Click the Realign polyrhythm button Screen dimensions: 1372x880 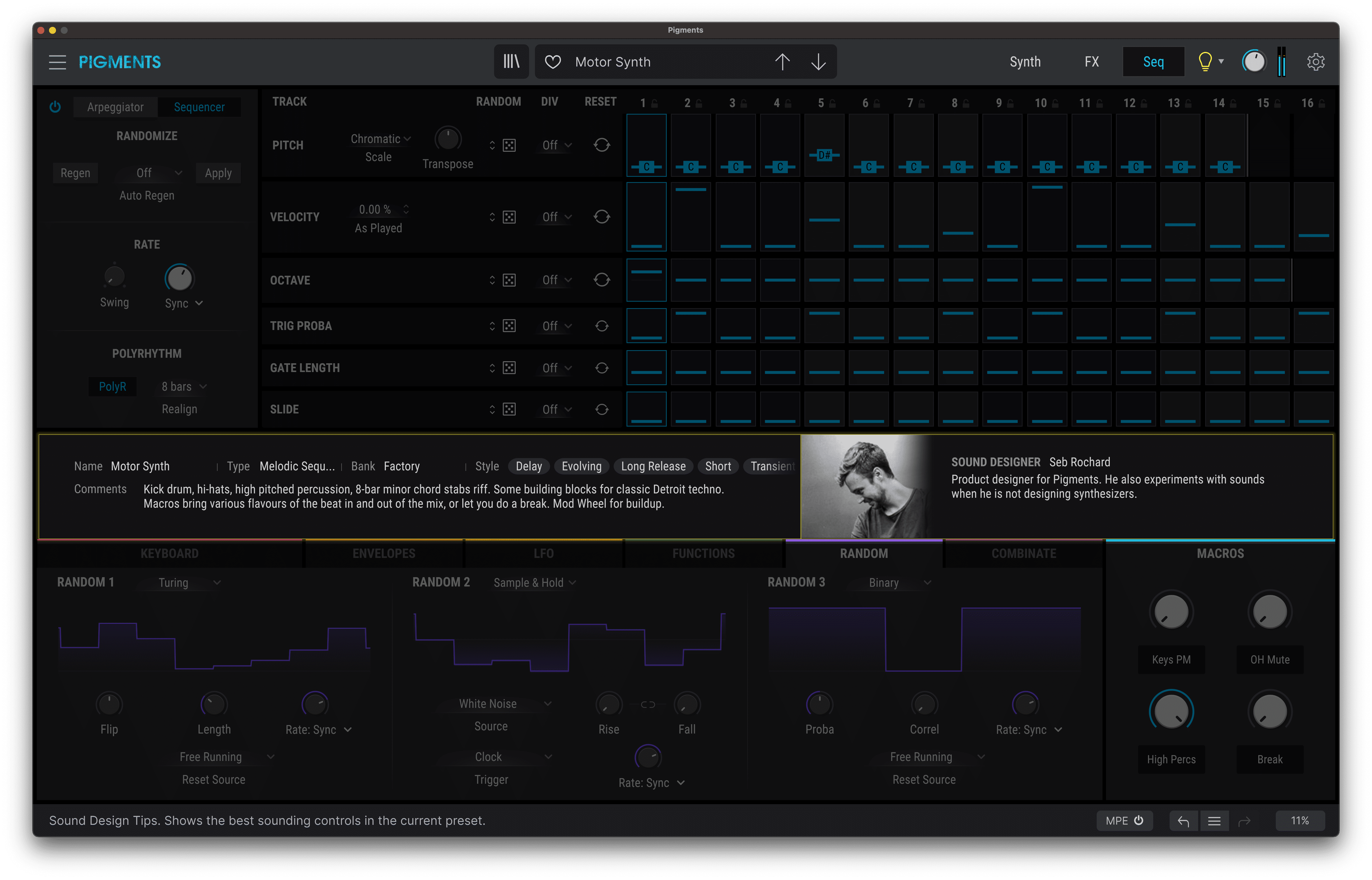[x=179, y=409]
